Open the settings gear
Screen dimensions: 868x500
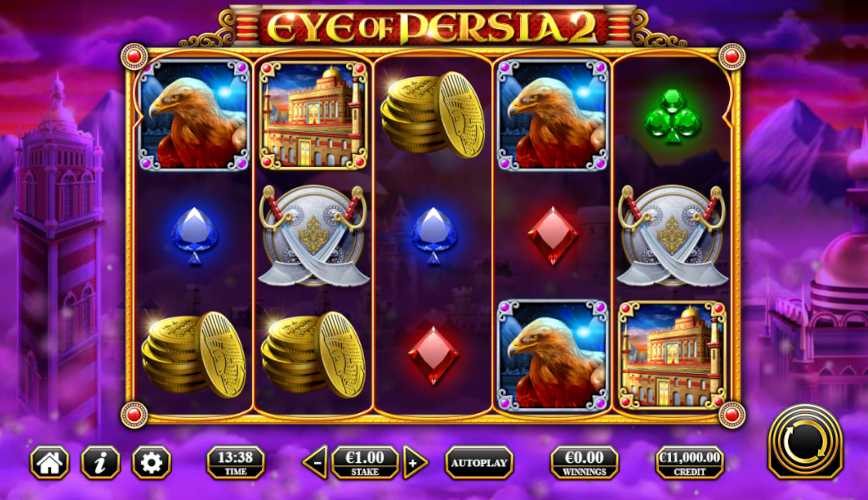point(151,462)
